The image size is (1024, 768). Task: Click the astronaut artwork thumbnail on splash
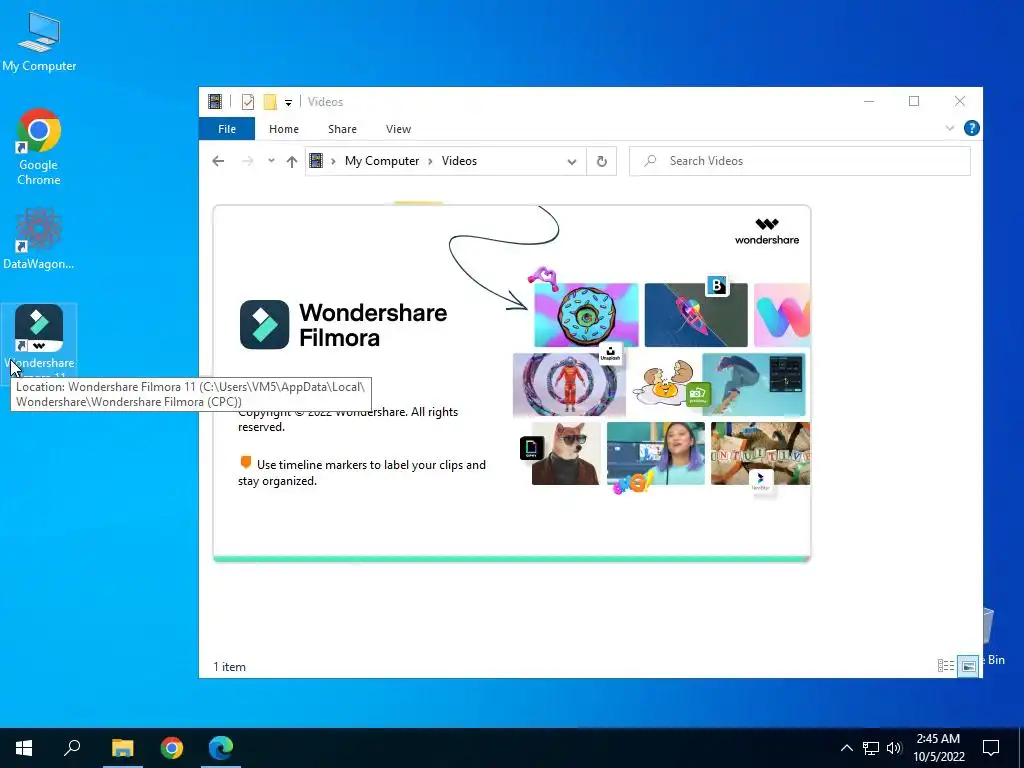click(x=569, y=385)
